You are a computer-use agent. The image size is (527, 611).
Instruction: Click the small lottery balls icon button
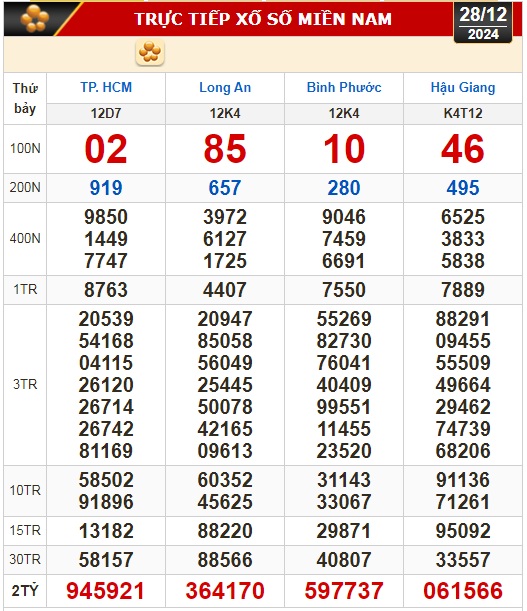[x=150, y=52]
